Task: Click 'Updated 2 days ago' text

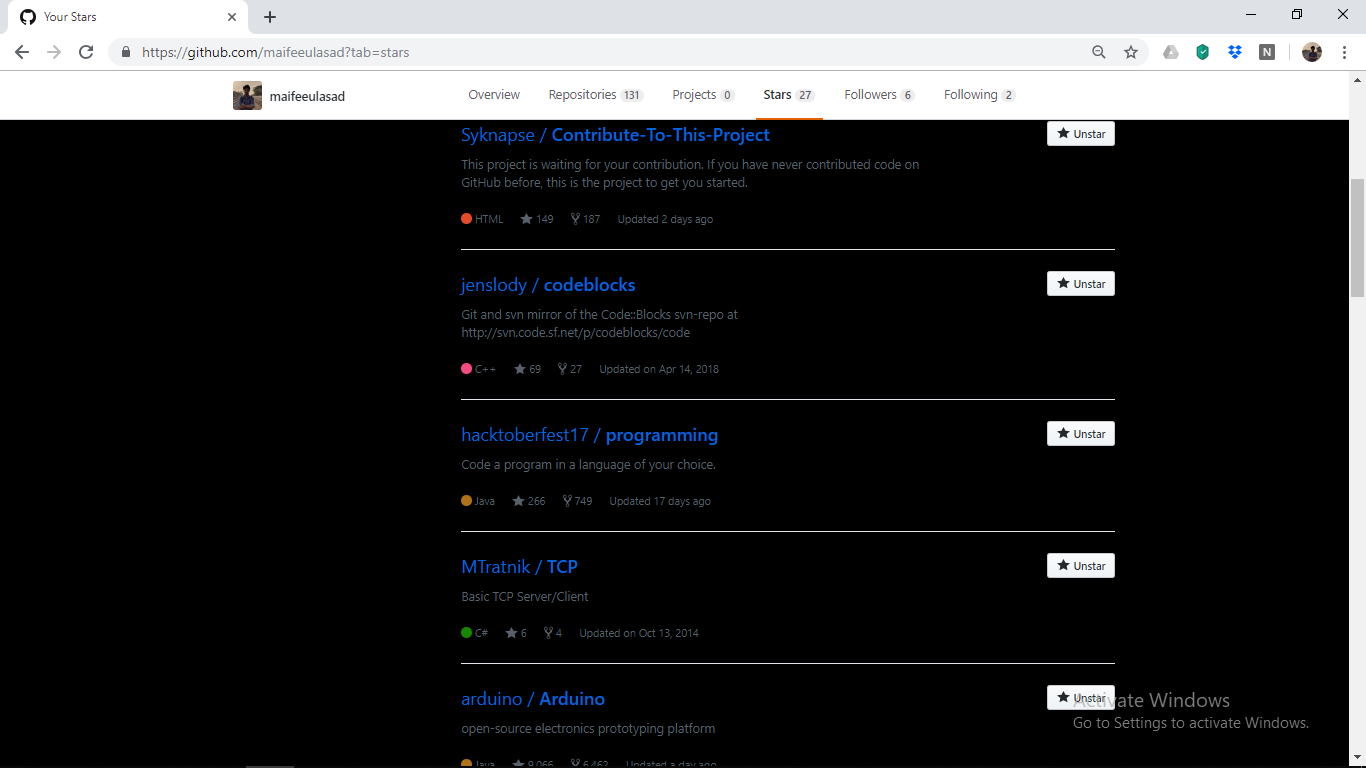Action: pyautogui.click(x=665, y=219)
